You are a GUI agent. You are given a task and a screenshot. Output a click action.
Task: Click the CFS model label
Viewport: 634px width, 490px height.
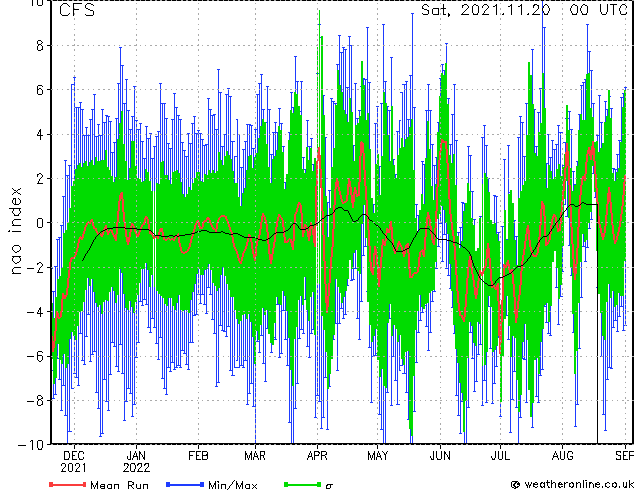coord(77,11)
